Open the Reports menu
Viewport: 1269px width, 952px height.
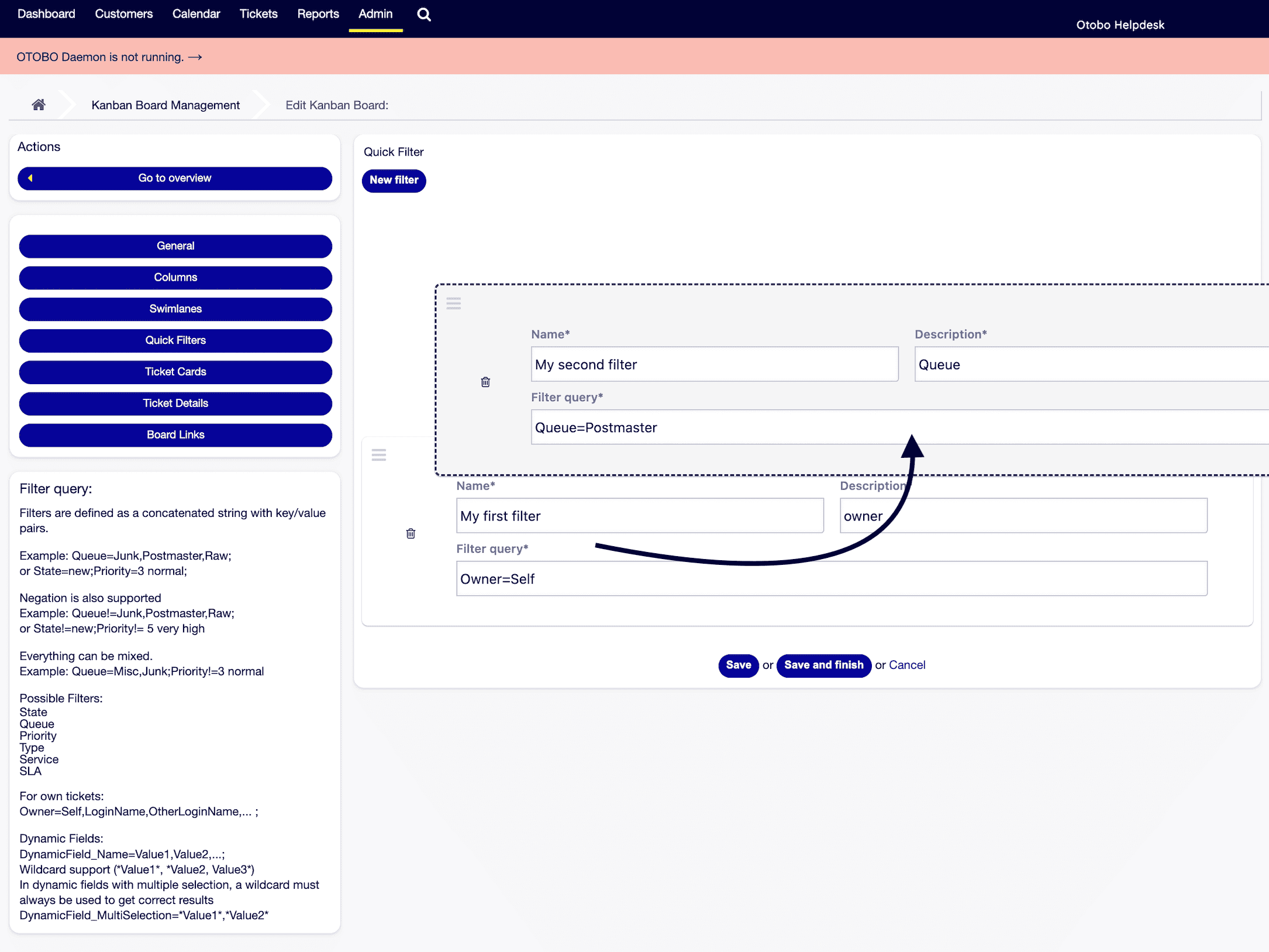(x=318, y=14)
